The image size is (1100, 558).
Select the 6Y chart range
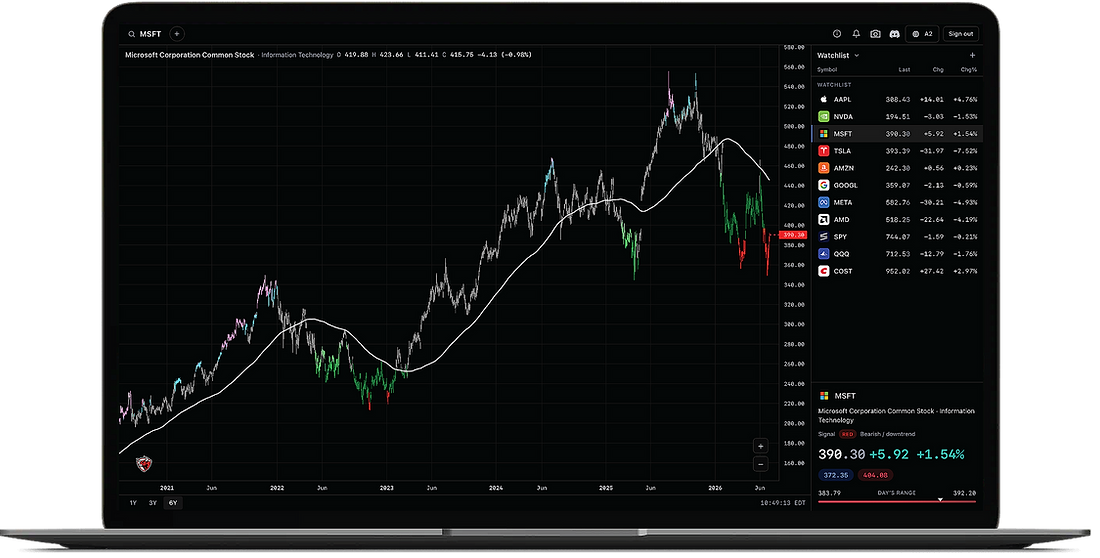pyautogui.click(x=173, y=503)
